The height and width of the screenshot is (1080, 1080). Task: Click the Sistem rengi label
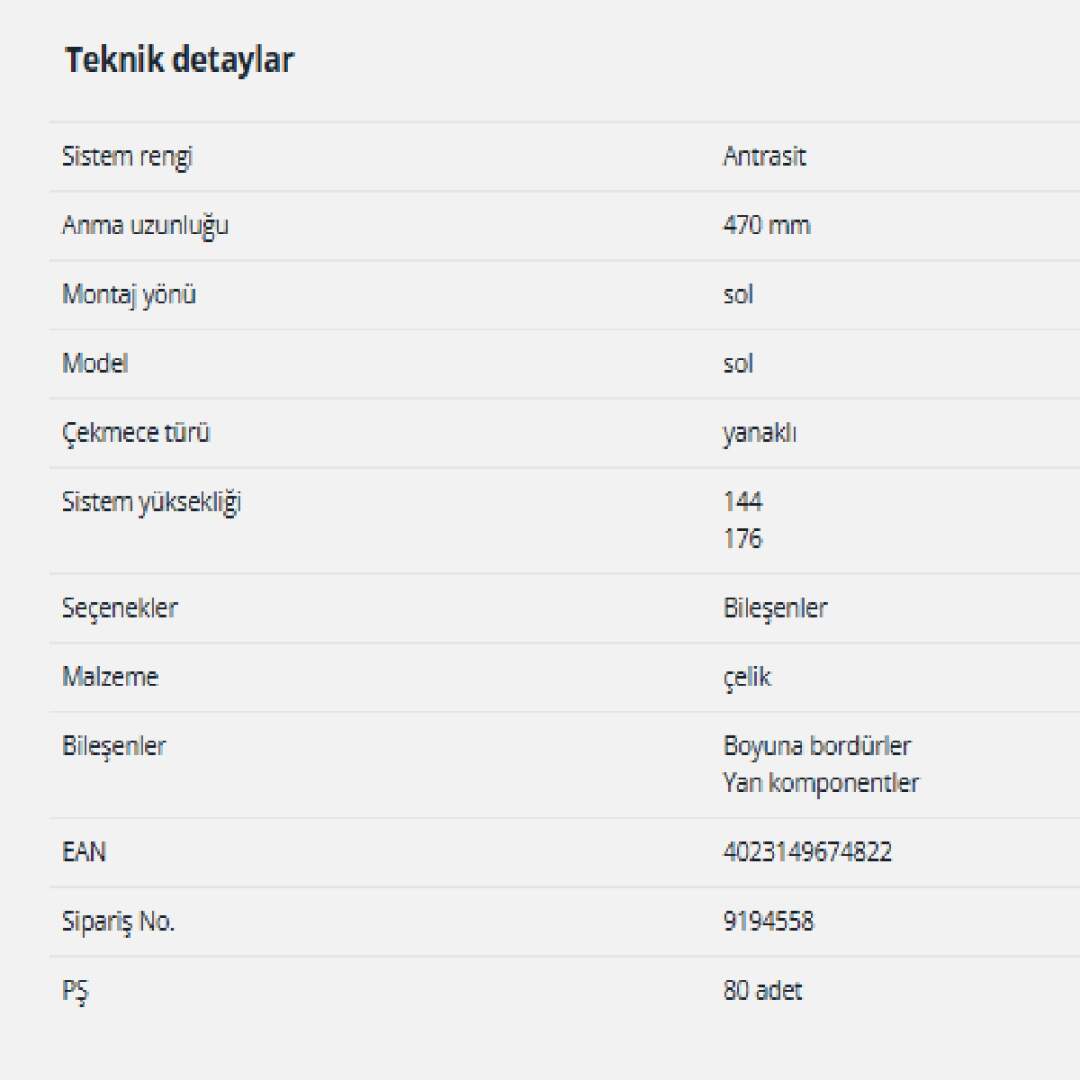pos(127,157)
